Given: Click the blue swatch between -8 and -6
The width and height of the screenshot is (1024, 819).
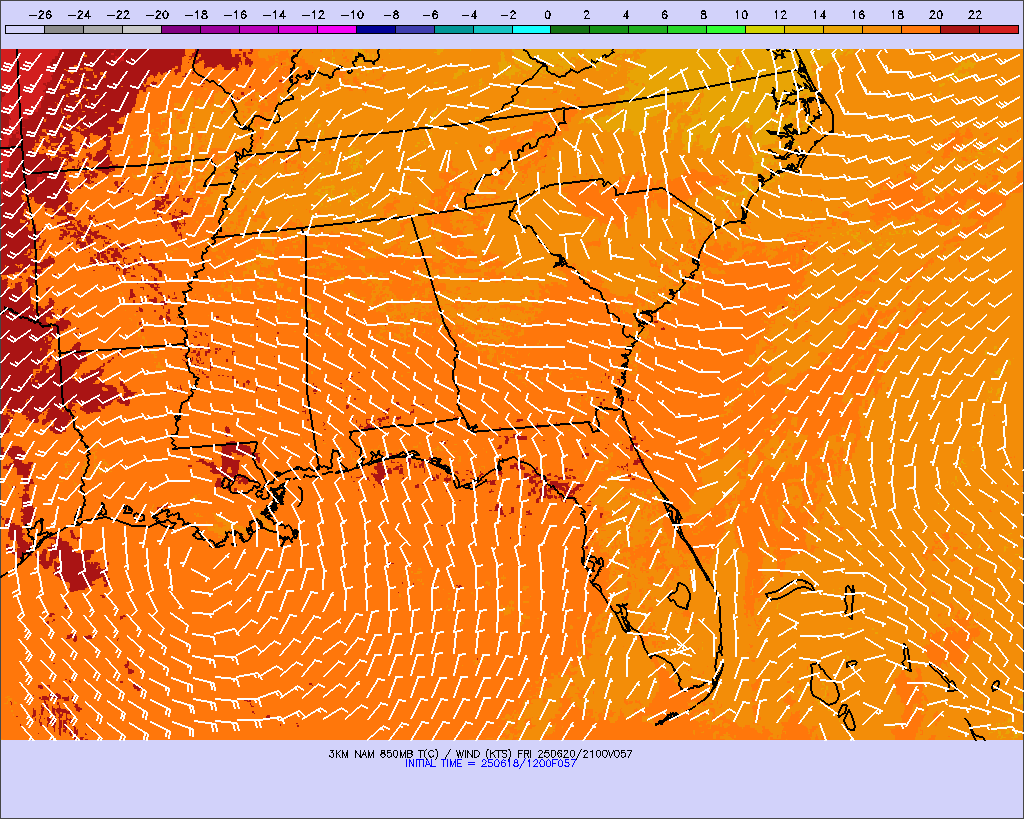Looking at the screenshot, I should tap(415, 29).
